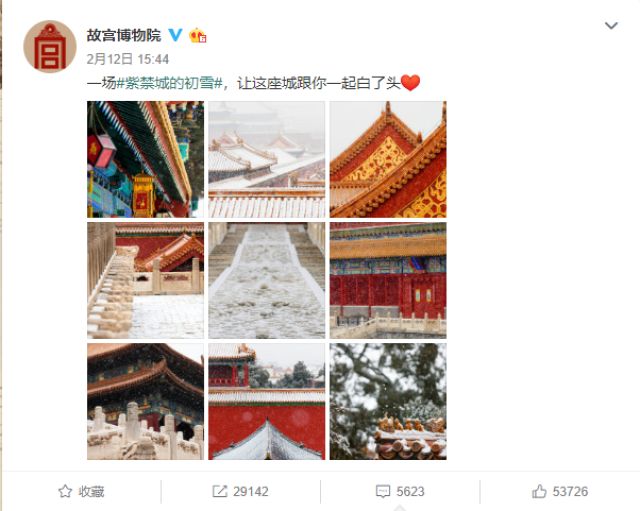View the red palace doors photo

[x=388, y=280]
